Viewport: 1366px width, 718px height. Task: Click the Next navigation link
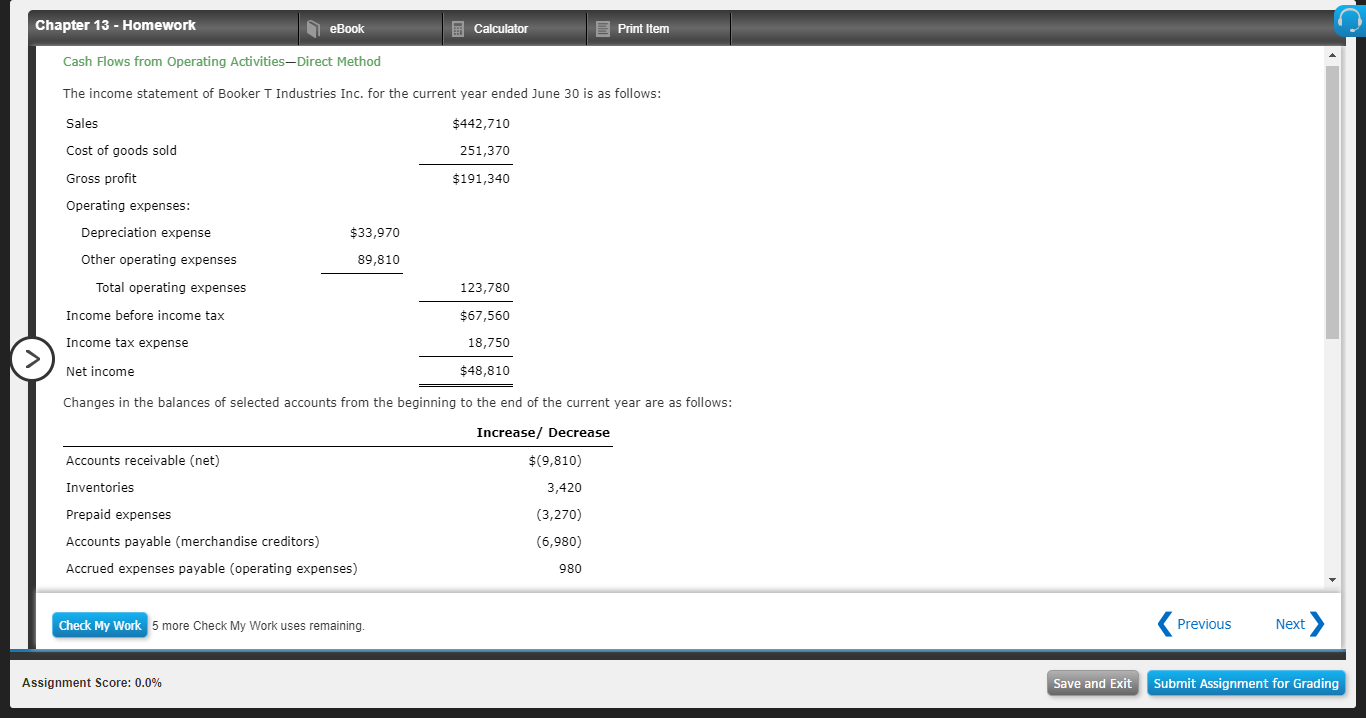coord(1289,623)
